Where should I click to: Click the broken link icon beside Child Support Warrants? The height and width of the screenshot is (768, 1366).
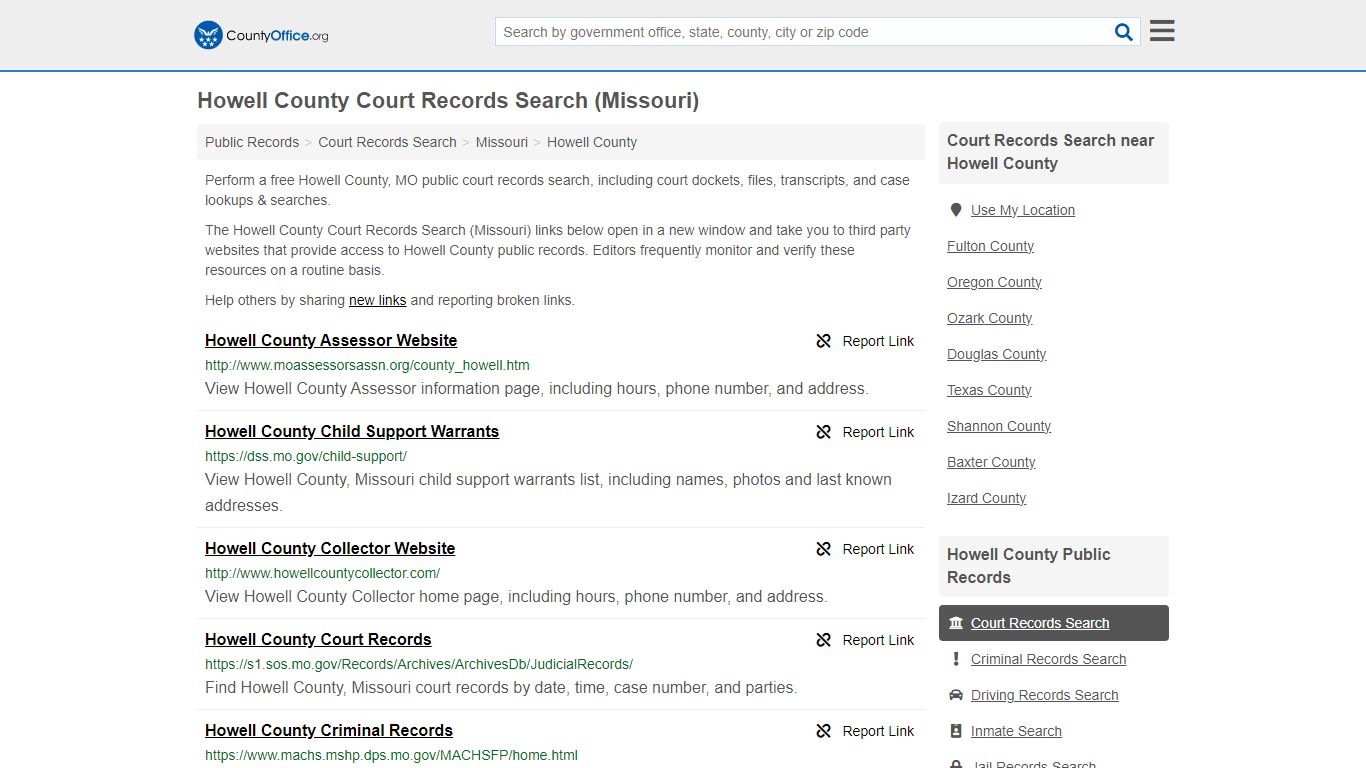(823, 432)
